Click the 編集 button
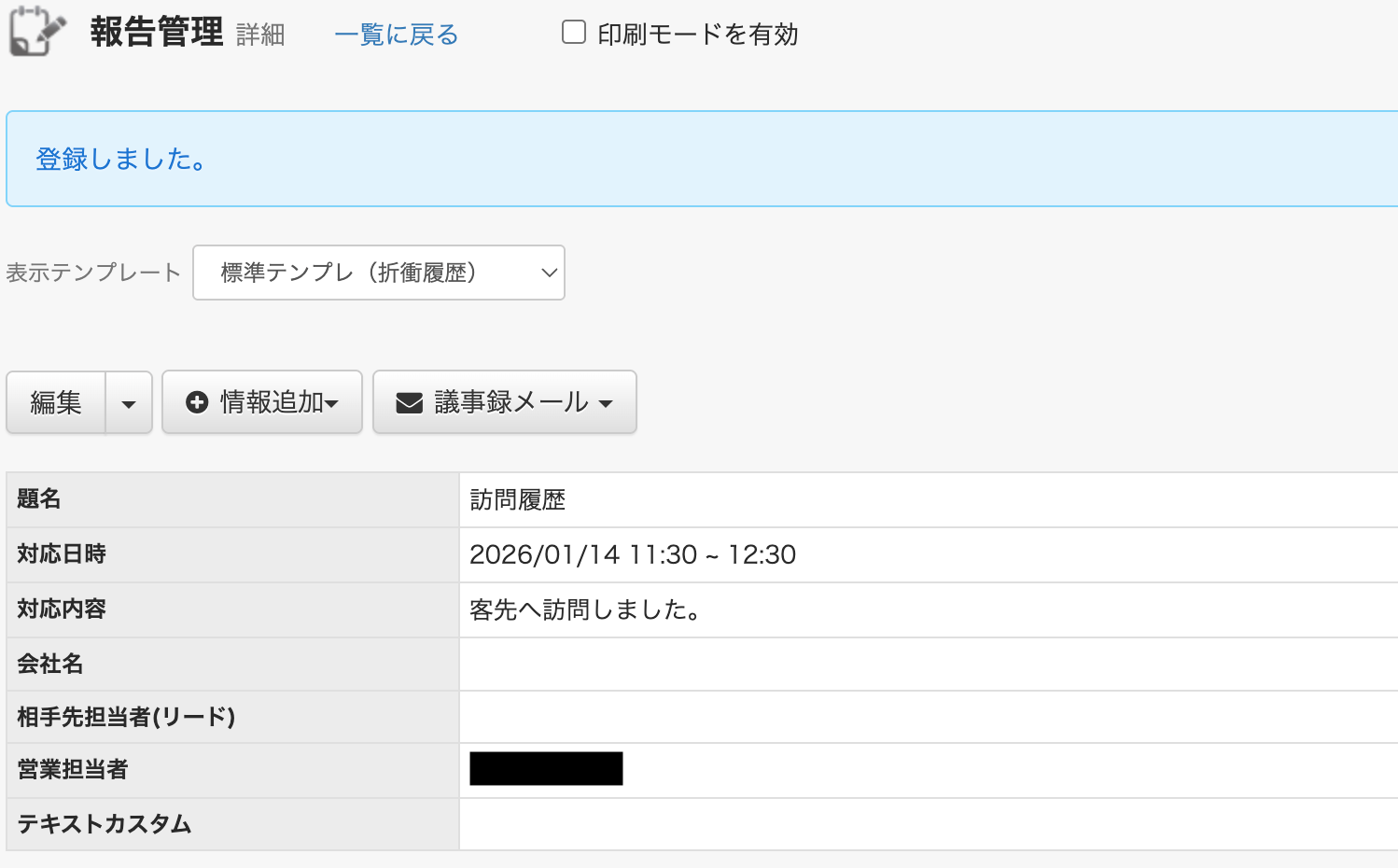1398x868 pixels. pyautogui.click(x=56, y=402)
